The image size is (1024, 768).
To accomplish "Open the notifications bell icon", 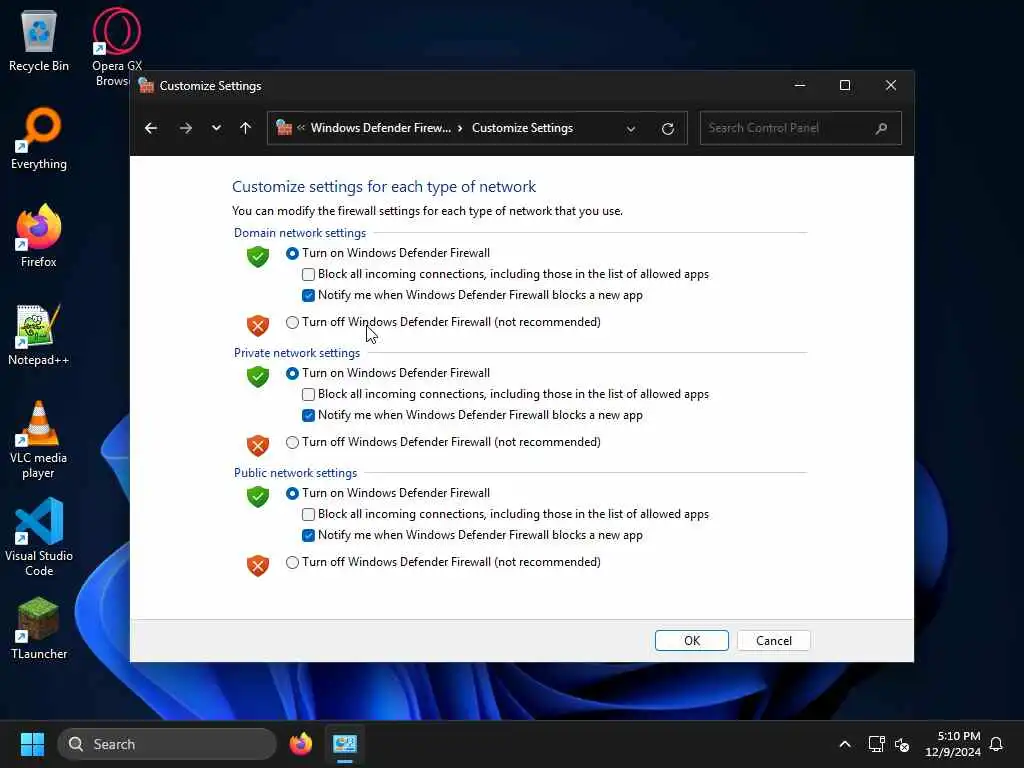I will tap(996, 744).
